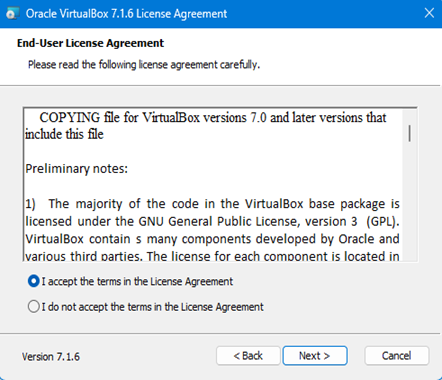The image size is (442, 380).
Task: Click the 'I accept the terms' label text
Action: tap(137, 282)
